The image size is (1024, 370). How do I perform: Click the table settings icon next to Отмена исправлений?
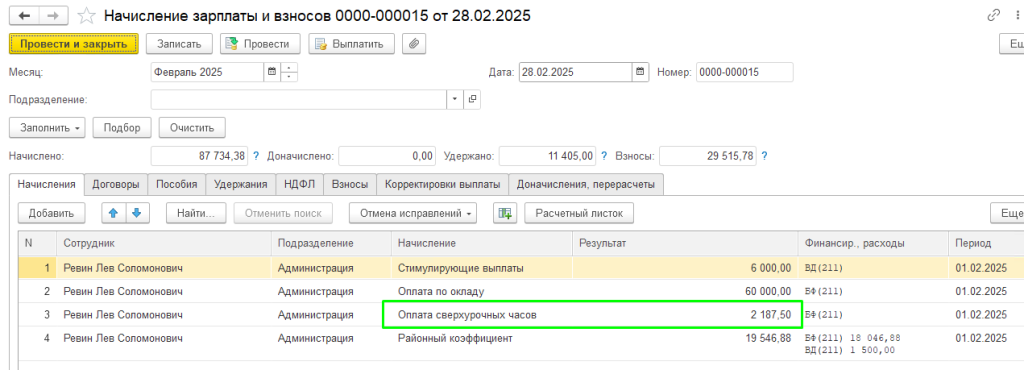[505, 213]
